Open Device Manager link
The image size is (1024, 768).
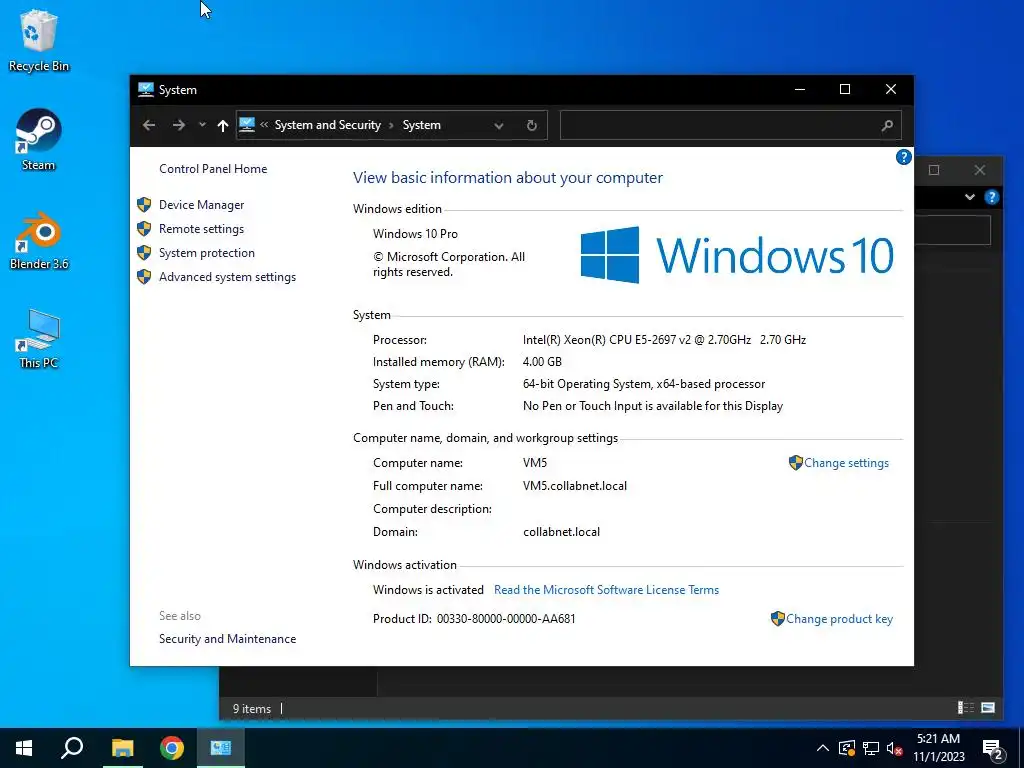click(201, 204)
